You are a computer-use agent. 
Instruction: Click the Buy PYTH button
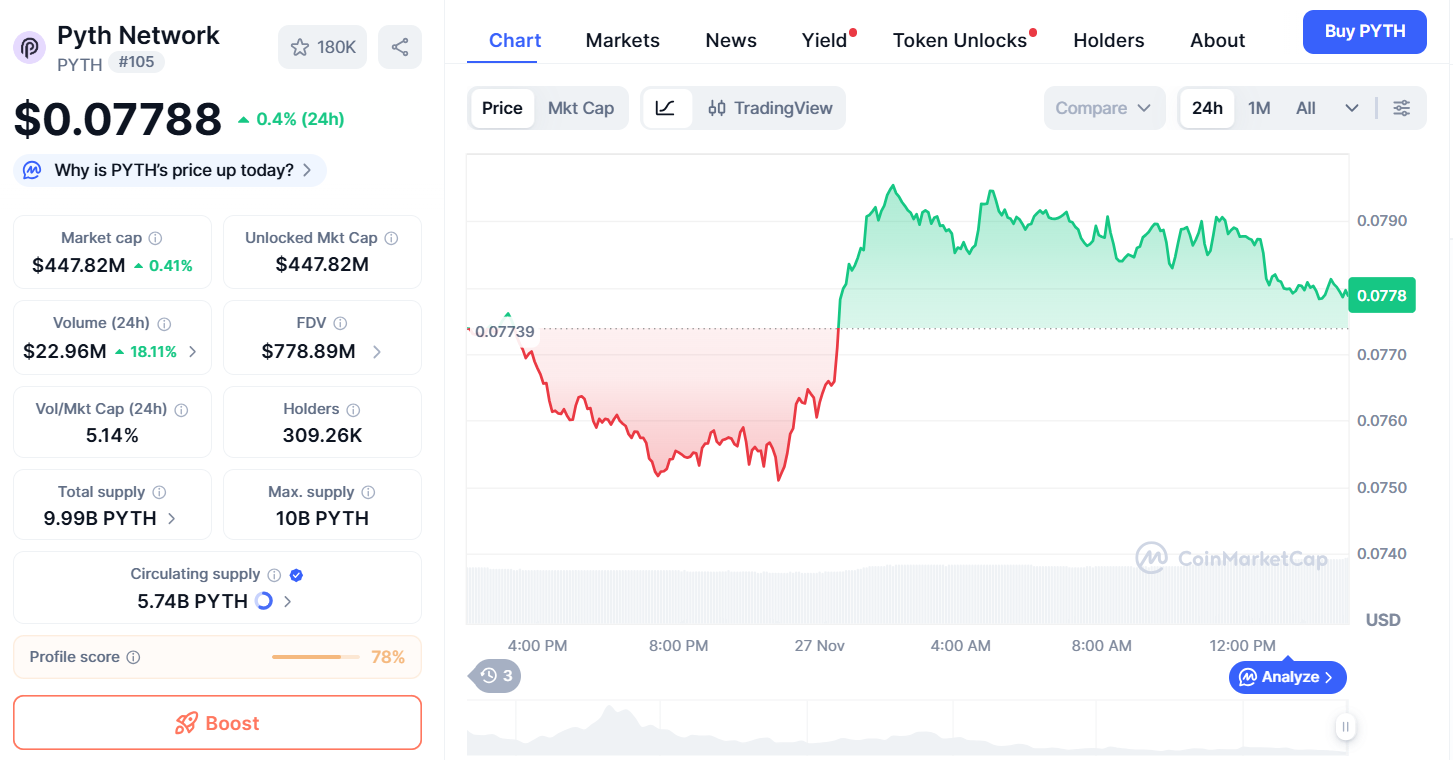1364,31
